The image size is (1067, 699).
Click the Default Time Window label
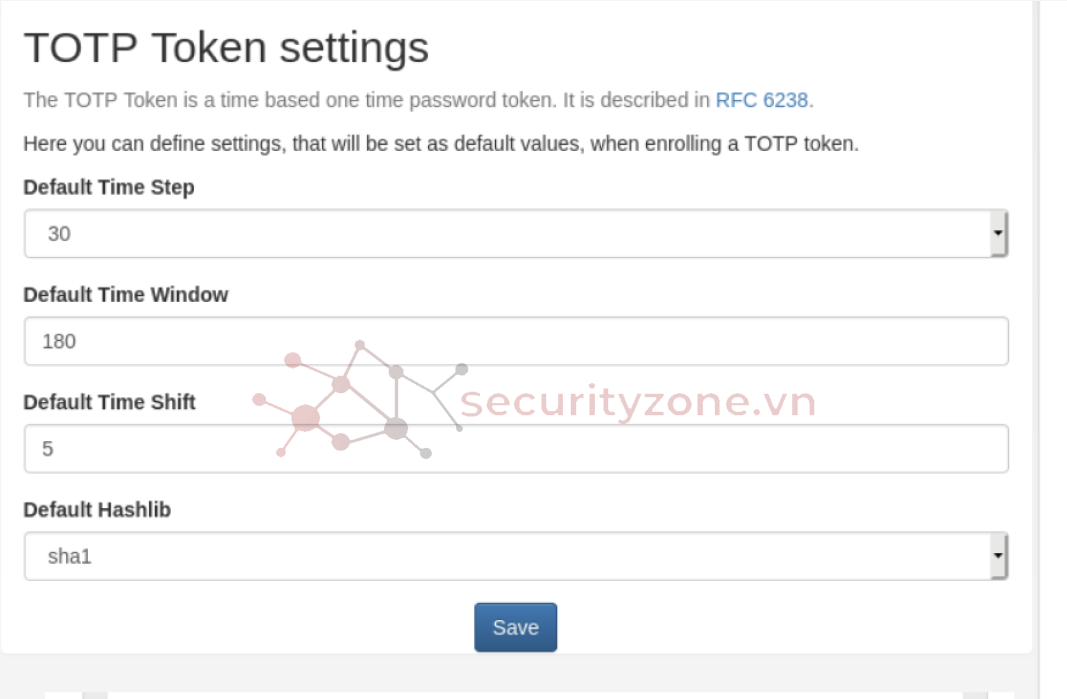click(x=126, y=295)
